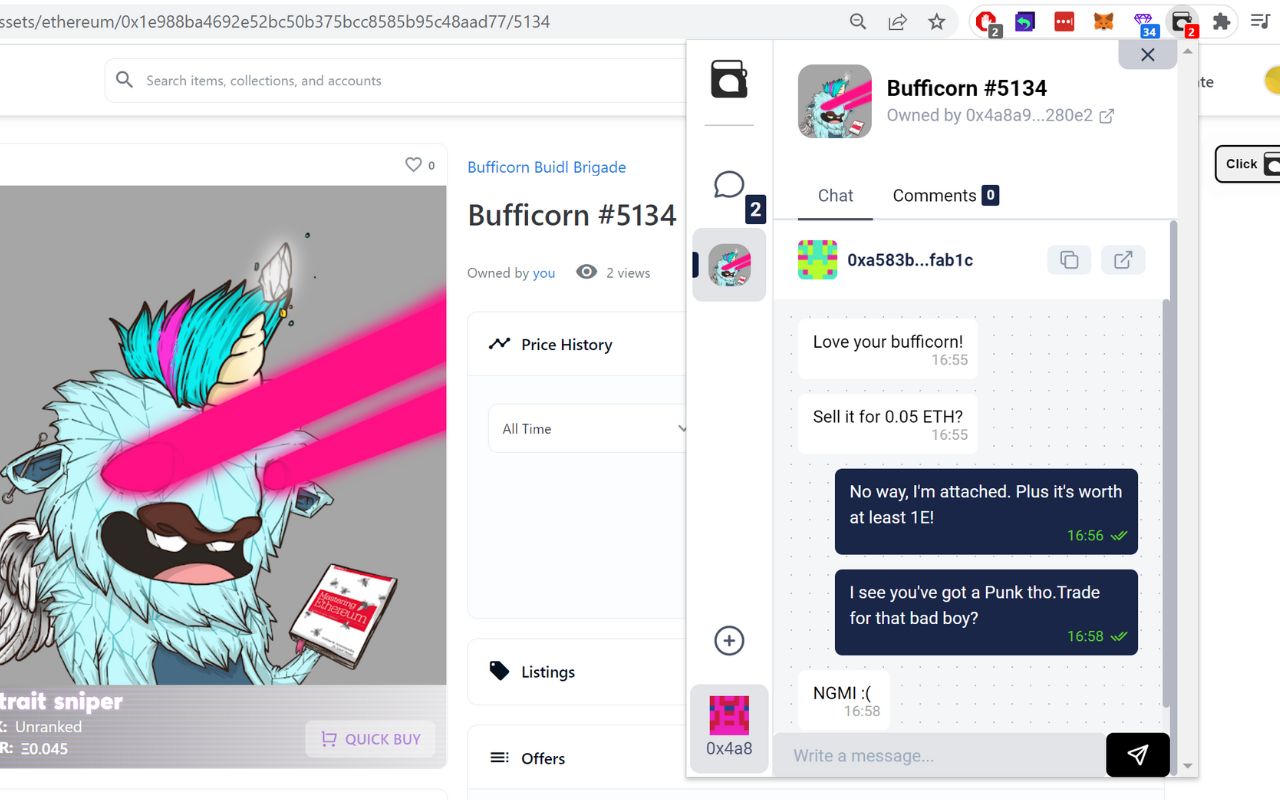Open the gem extension with badge 34
The height and width of the screenshot is (800, 1280).
pyautogui.click(x=1145, y=23)
